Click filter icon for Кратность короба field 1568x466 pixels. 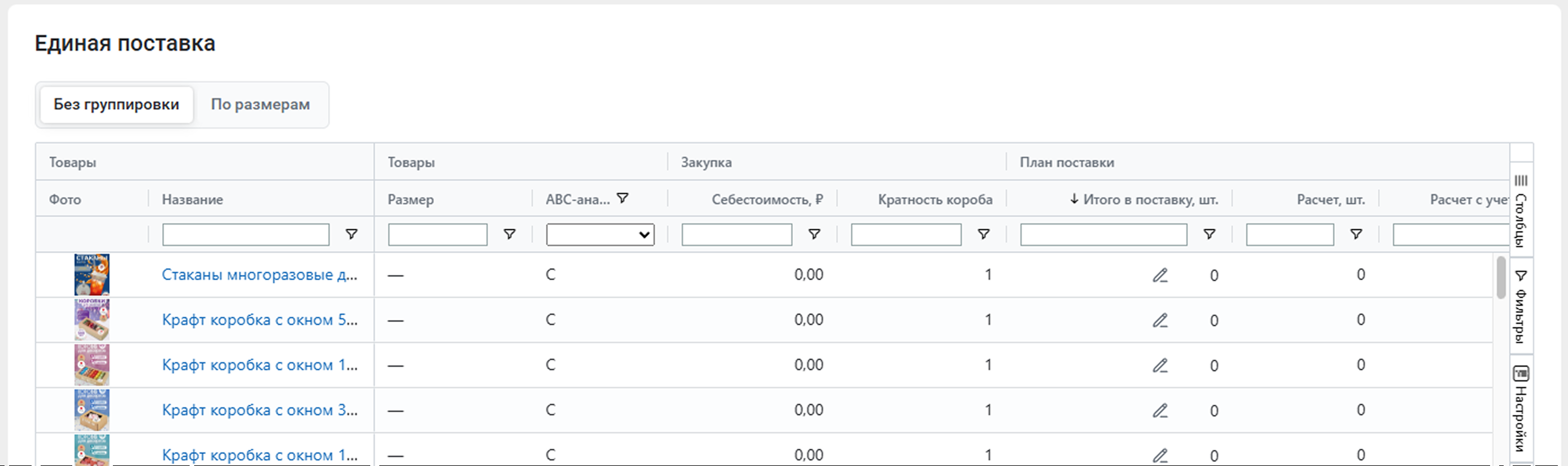tap(983, 234)
